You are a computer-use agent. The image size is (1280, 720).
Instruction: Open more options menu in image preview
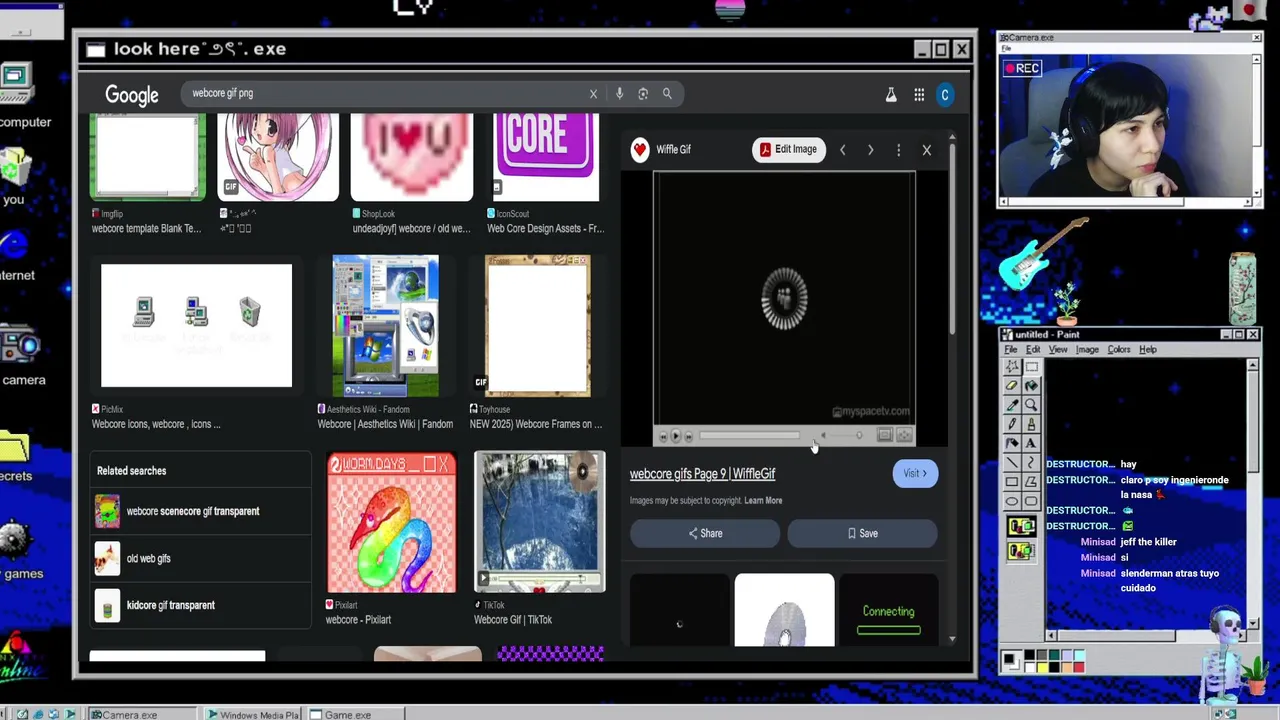click(x=898, y=150)
